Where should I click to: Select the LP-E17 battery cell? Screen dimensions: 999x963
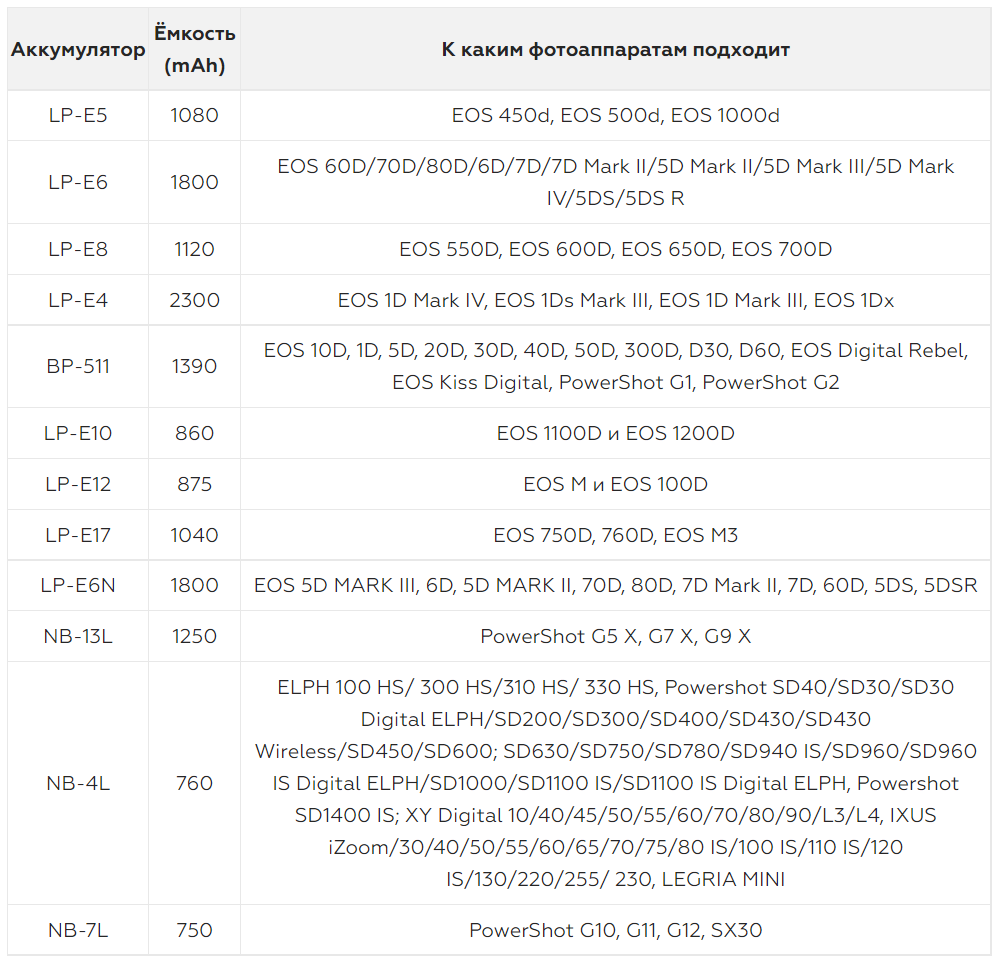(78, 535)
